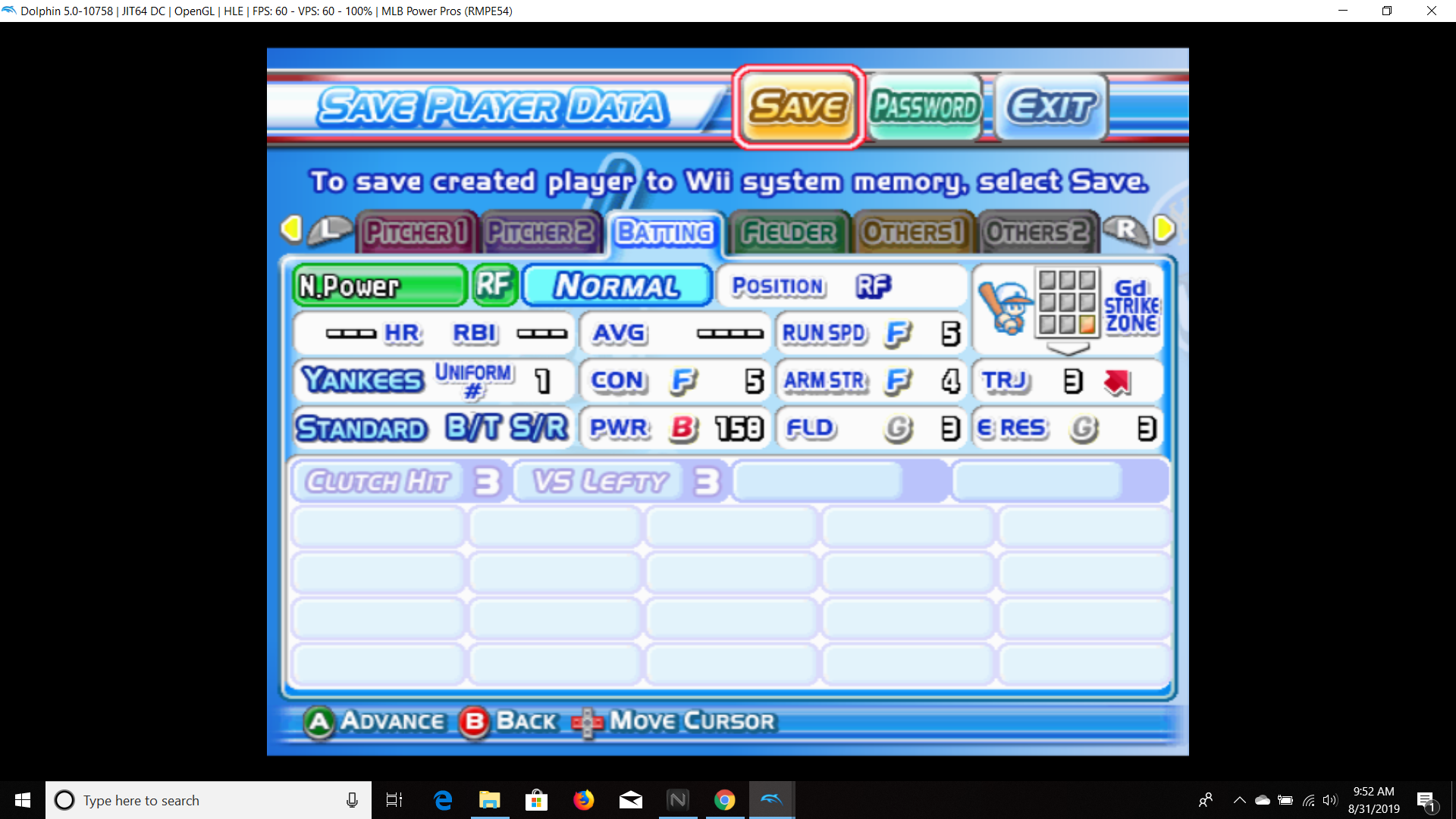Screen dimensions: 1456x819
Task: Click the ARM STR rating F icon
Action: pyautogui.click(x=899, y=381)
